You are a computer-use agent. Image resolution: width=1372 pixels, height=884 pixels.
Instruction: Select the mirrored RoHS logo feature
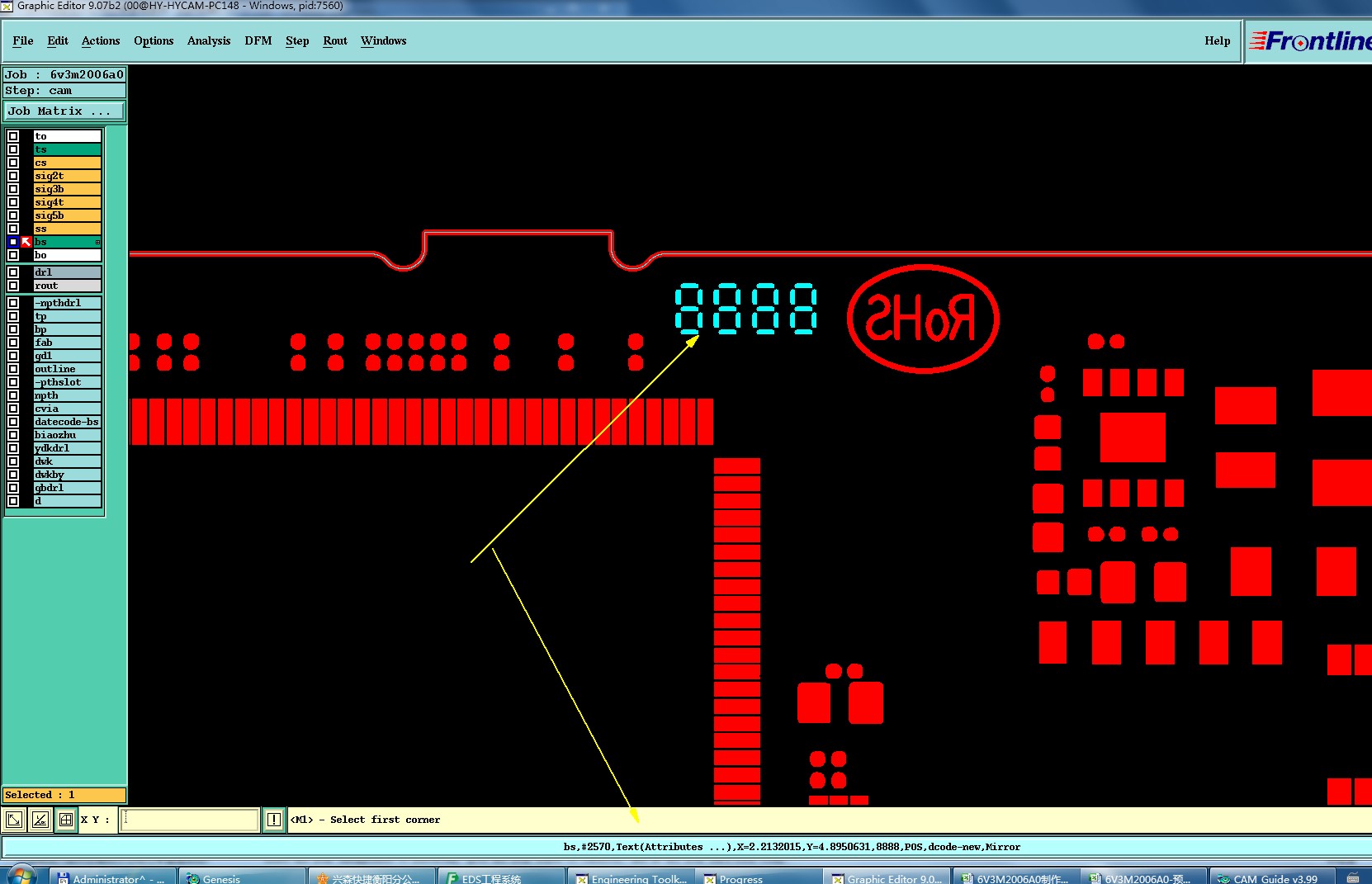(923, 319)
